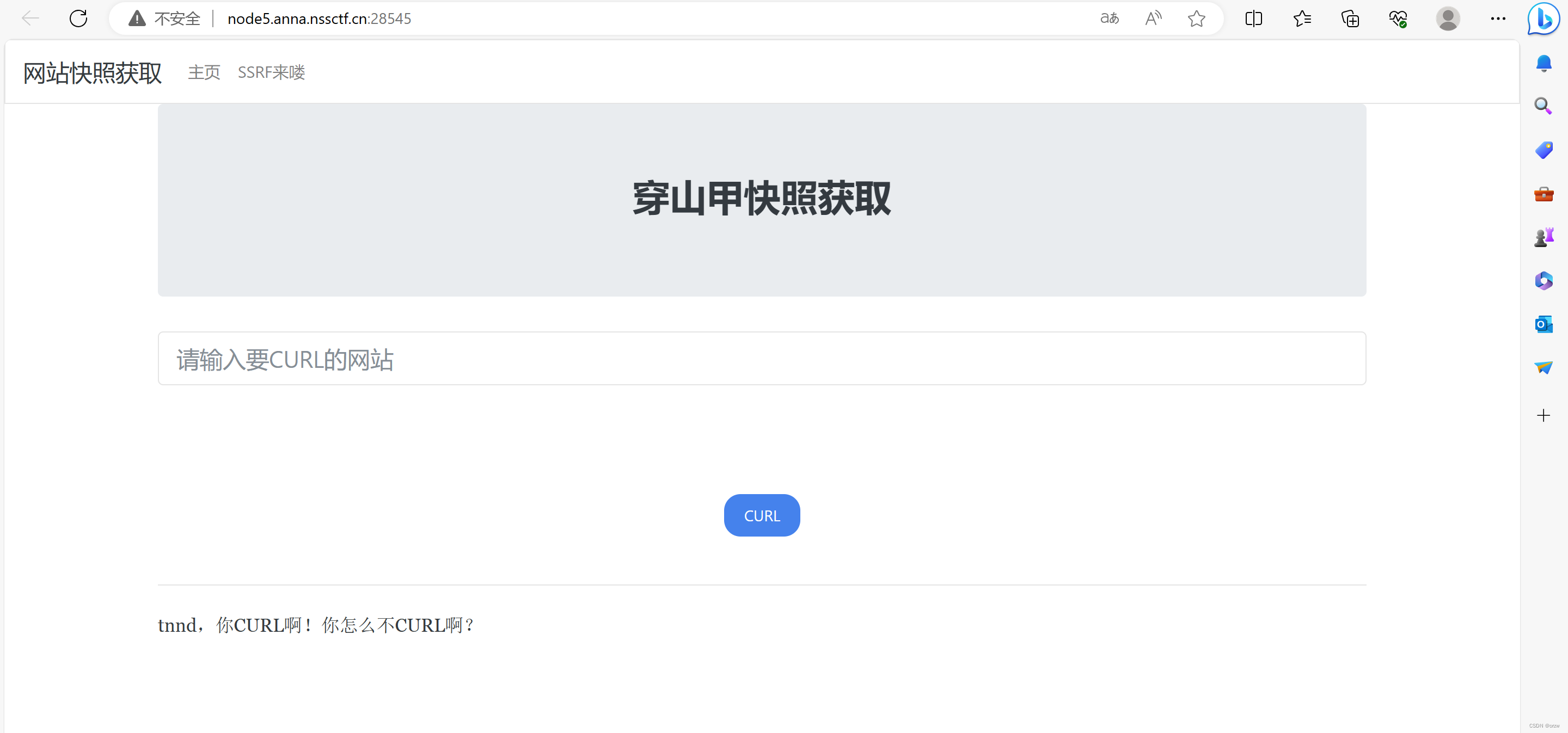Click the browser refresh icon
Image resolution: width=1568 pixels, height=733 pixels.
(x=78, y=19)
